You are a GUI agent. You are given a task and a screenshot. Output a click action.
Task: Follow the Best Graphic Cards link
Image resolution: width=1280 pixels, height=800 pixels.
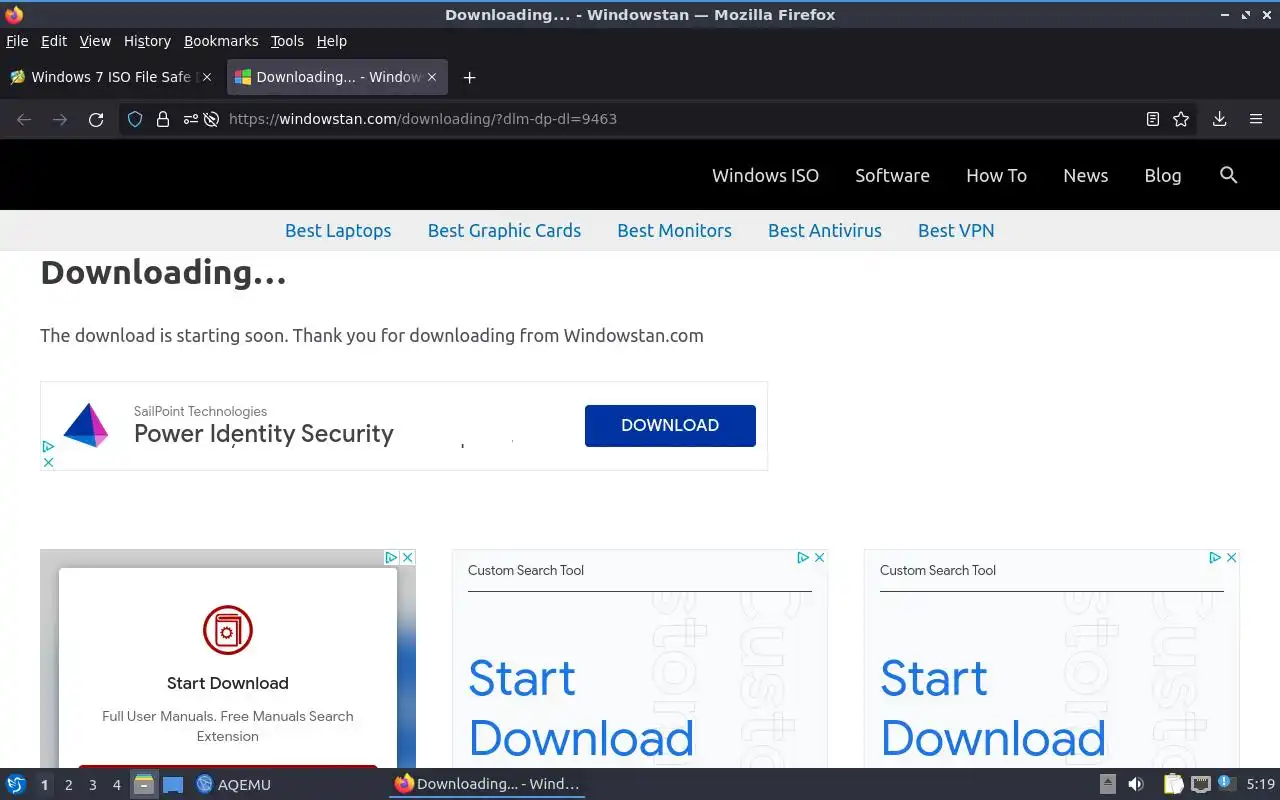pos(504,230)
